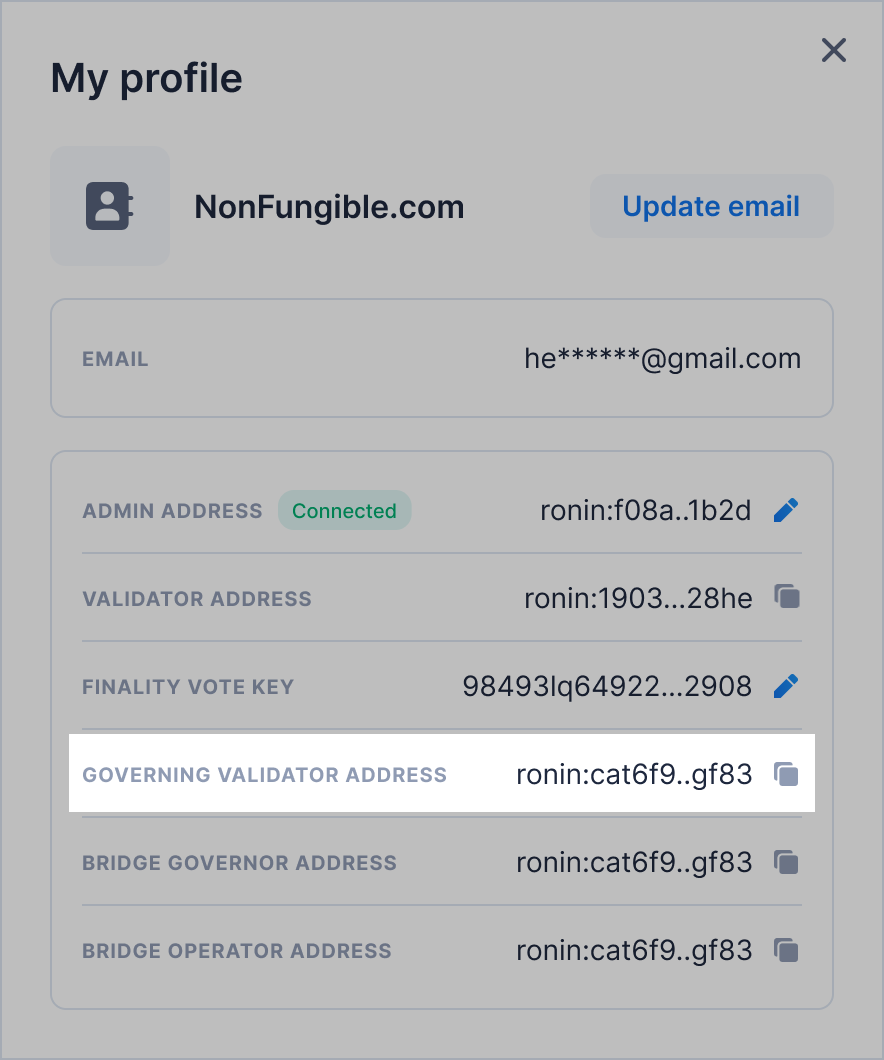Copy the validator address
Screen dimensions: 884x1060
point(787,598)
